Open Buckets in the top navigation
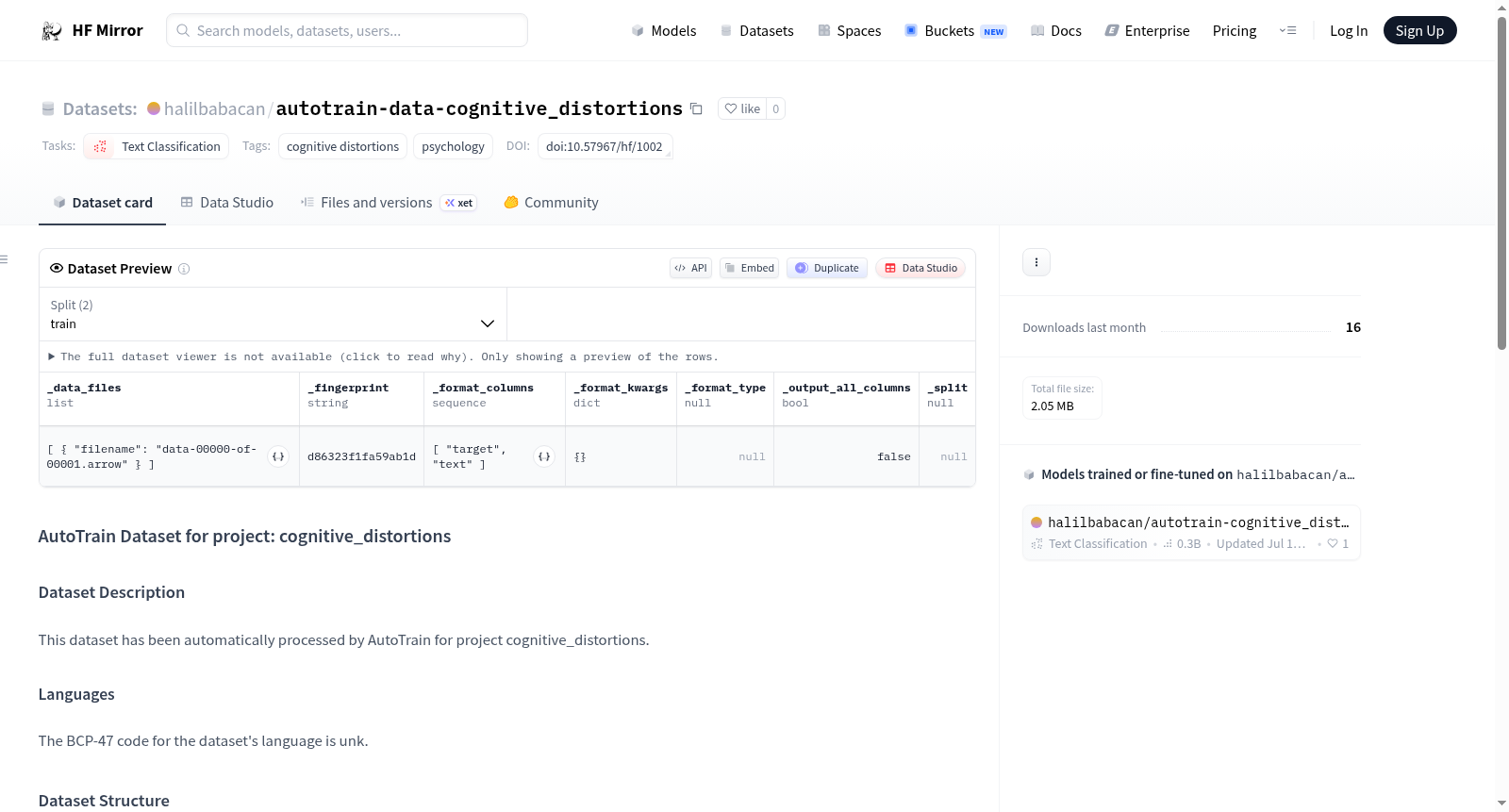The height and width of the screenshot is (812, 1509). [x=955, y=31]
